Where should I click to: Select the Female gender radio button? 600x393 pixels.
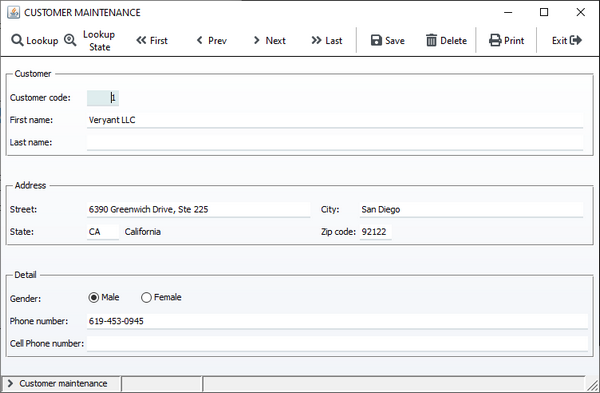(146, 297)
